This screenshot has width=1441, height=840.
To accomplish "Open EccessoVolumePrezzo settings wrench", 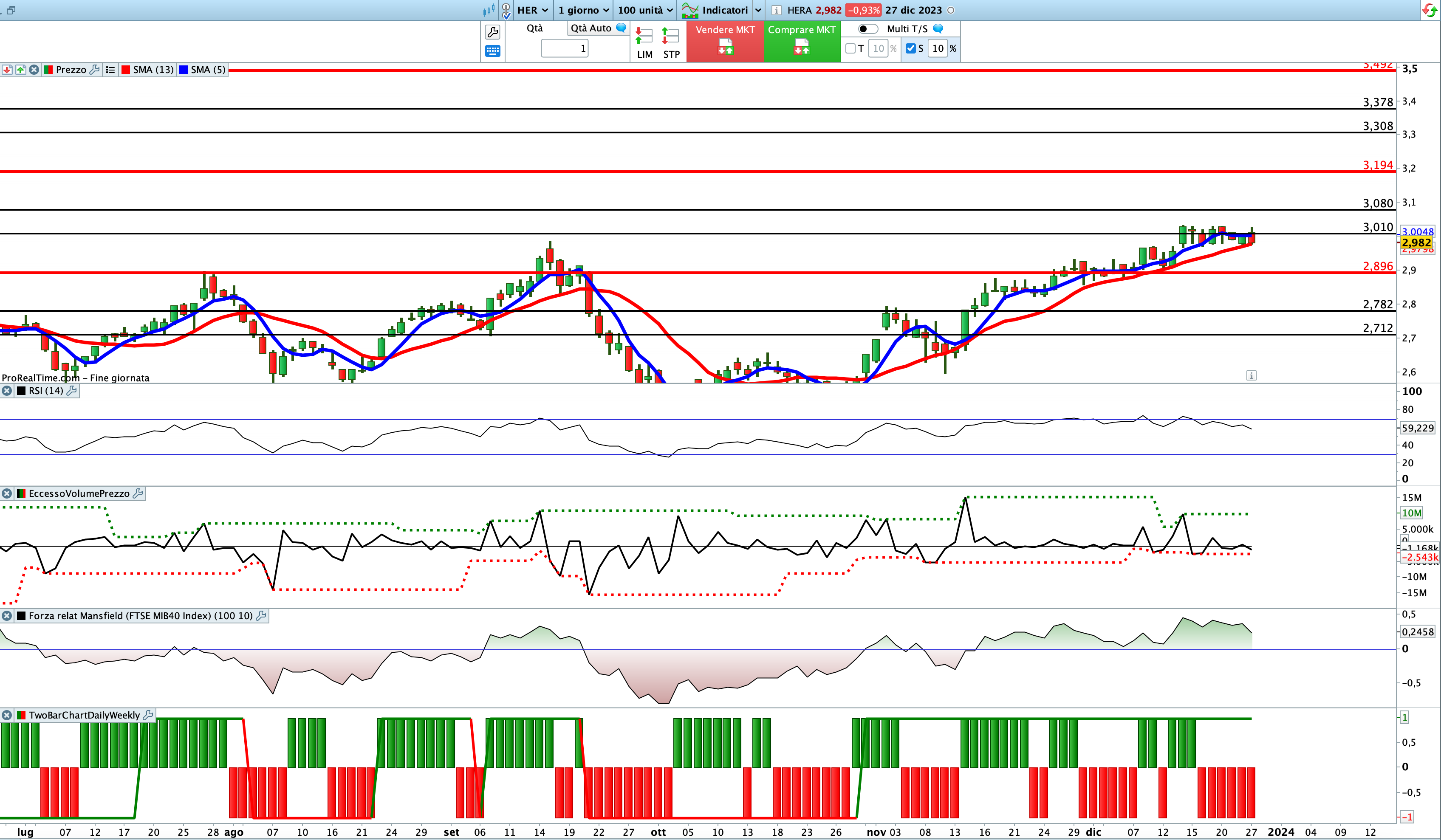I will pos(138,493).
